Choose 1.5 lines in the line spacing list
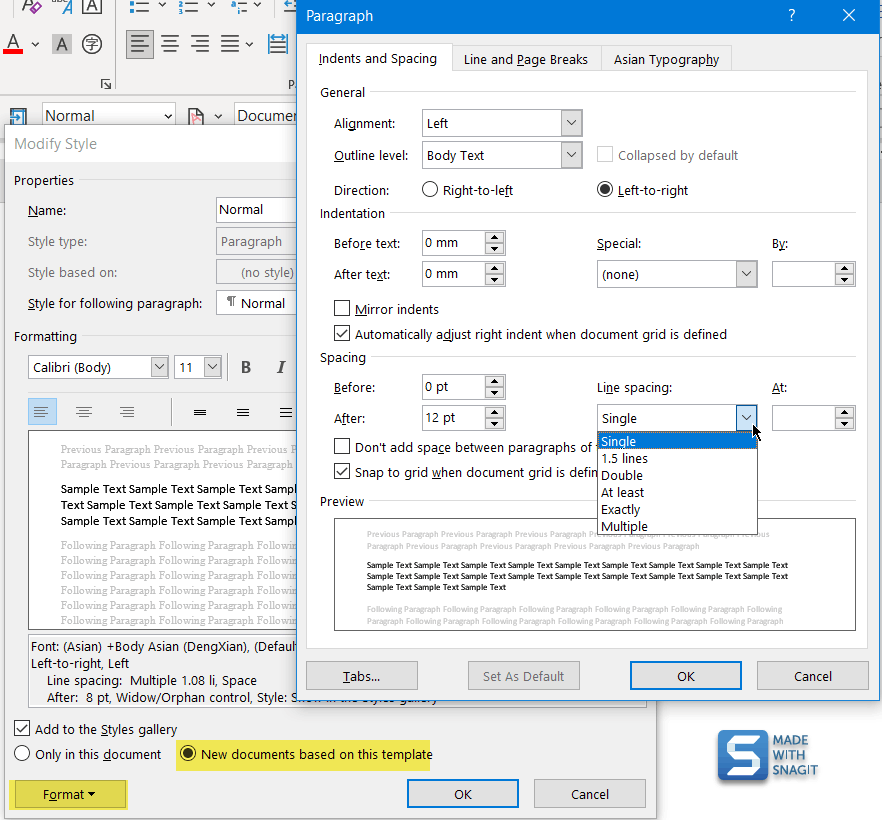The image size is (882, 820). point(677,458)
